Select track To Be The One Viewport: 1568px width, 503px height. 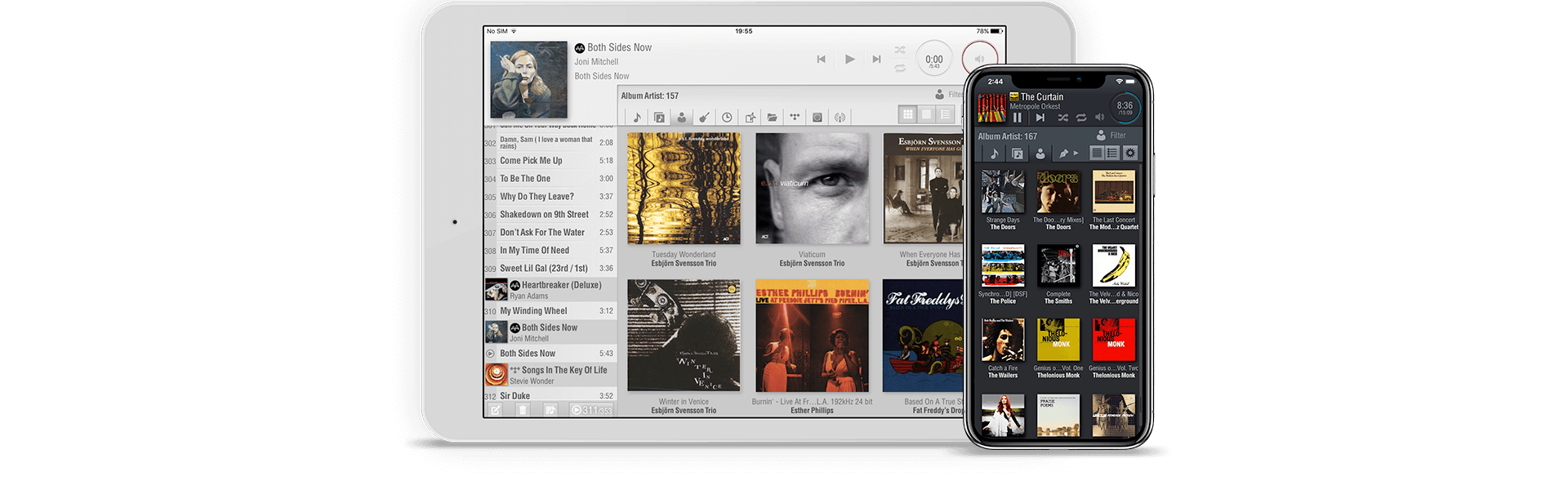coord(550,179)
